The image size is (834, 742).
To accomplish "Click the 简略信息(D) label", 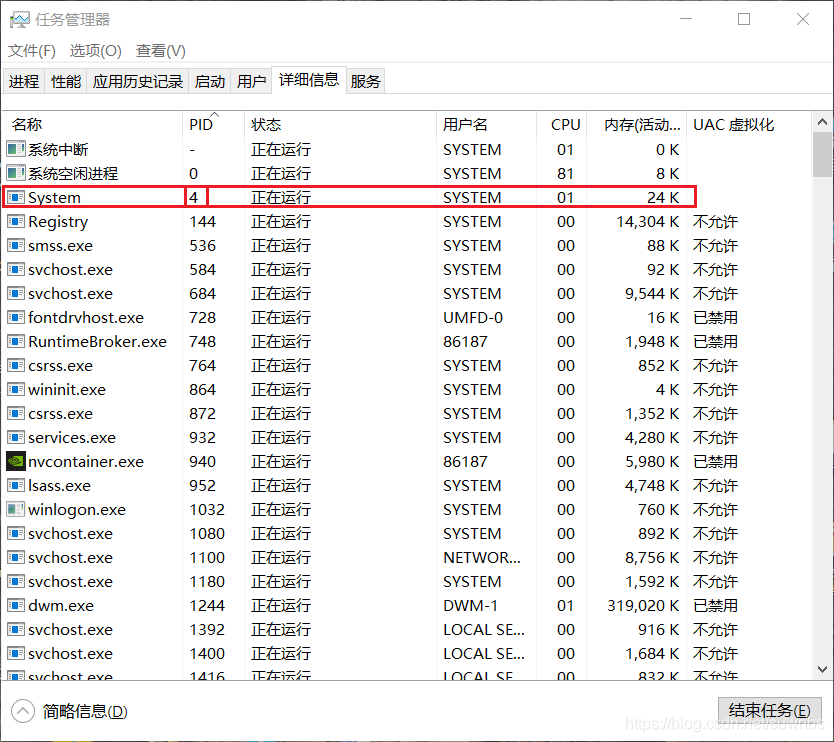I will click(85, 711).
